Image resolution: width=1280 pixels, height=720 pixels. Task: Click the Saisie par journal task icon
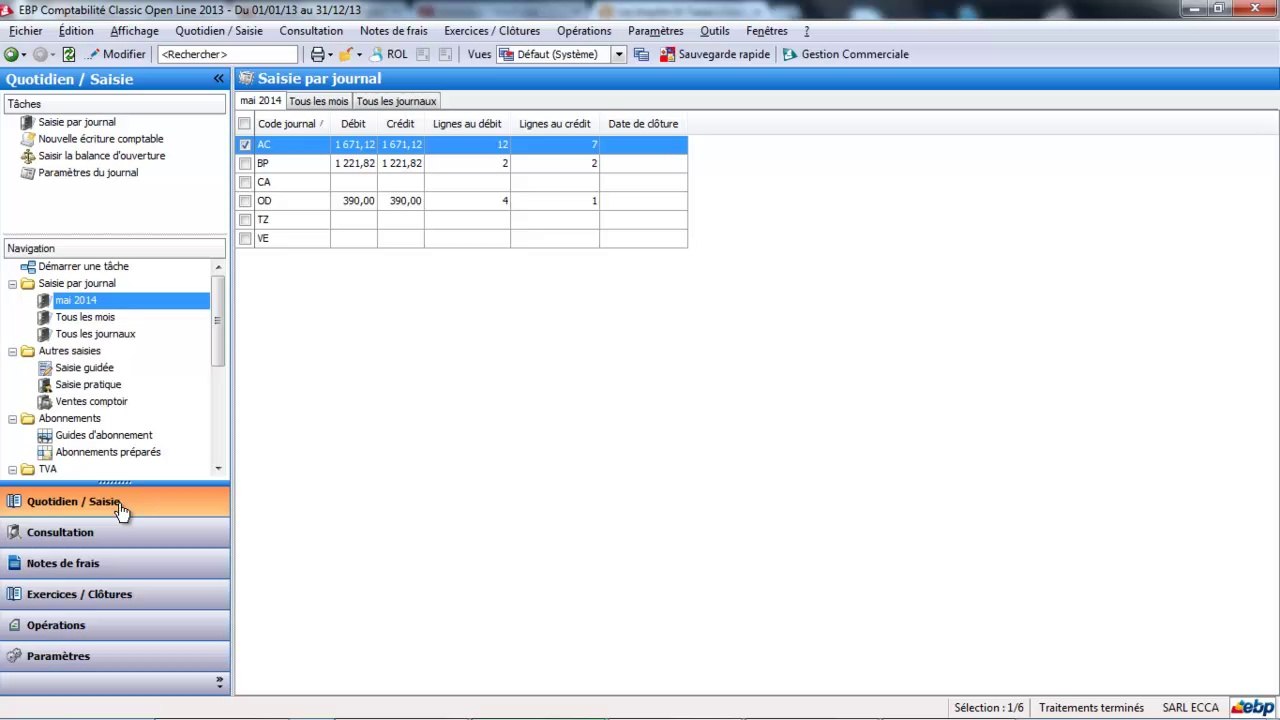28,122
